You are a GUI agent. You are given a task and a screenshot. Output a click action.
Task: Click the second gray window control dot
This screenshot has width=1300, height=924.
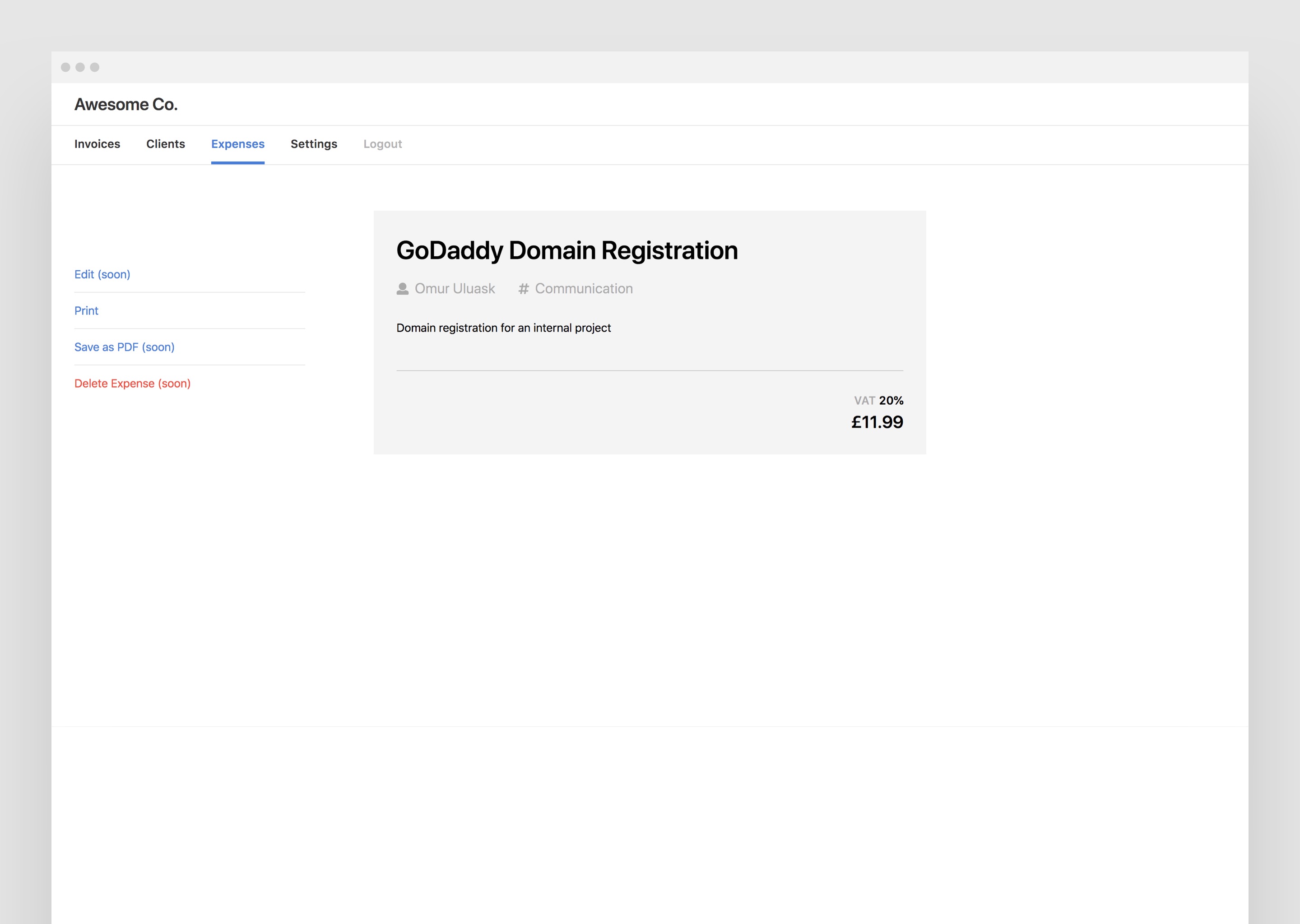click(x=80, y=67)
